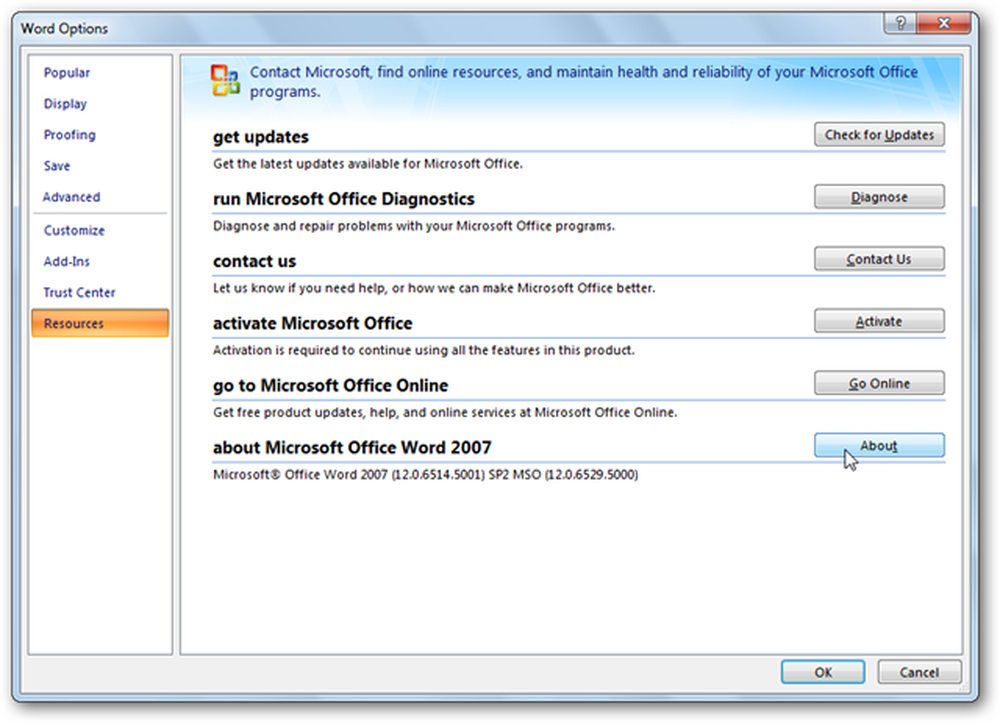The image size is (1000, 723).
Task: Click the 'Contact Microsoft, find online resources' banner text
Action: click(584, 82)
